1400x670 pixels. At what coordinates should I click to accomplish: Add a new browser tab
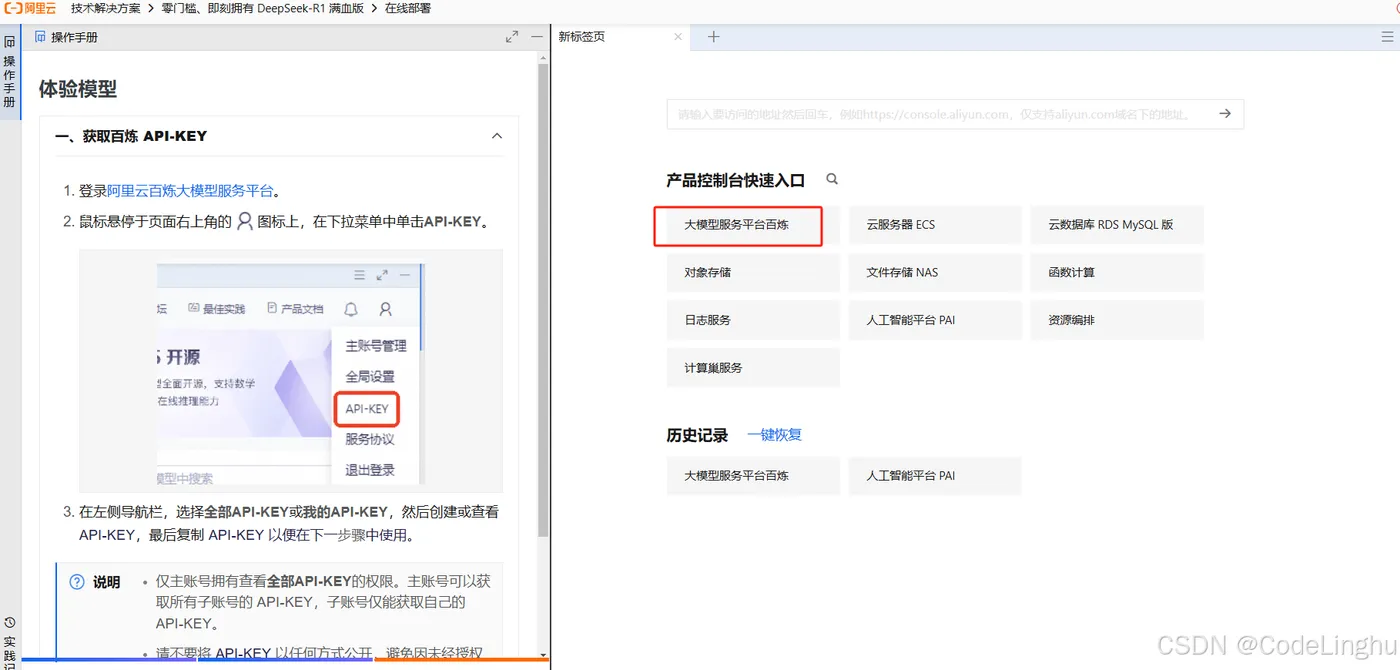tap(713, 37)
